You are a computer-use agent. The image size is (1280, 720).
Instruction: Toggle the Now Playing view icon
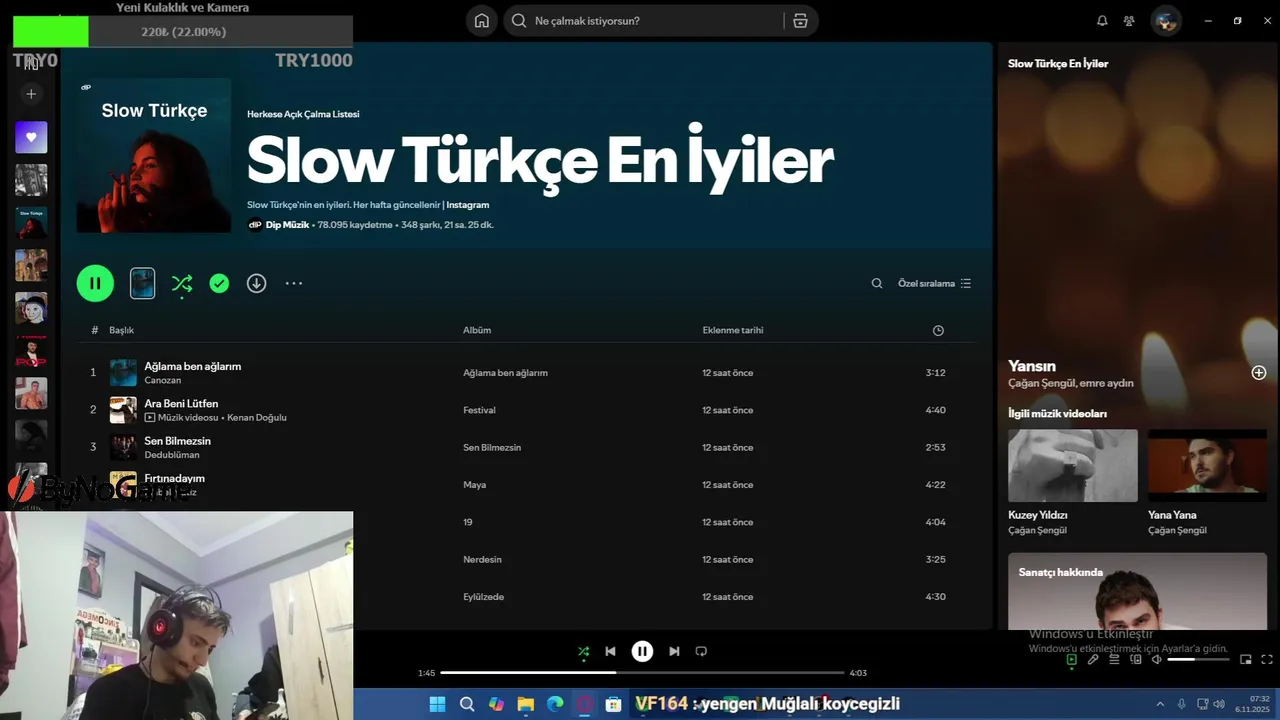(1072, 659)
